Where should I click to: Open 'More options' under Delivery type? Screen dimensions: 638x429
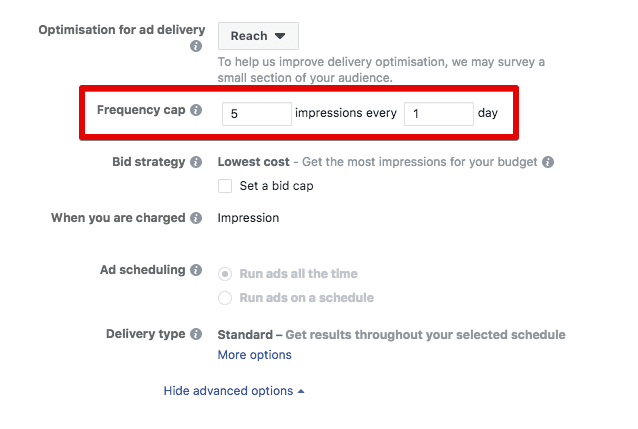pos(255,355)
